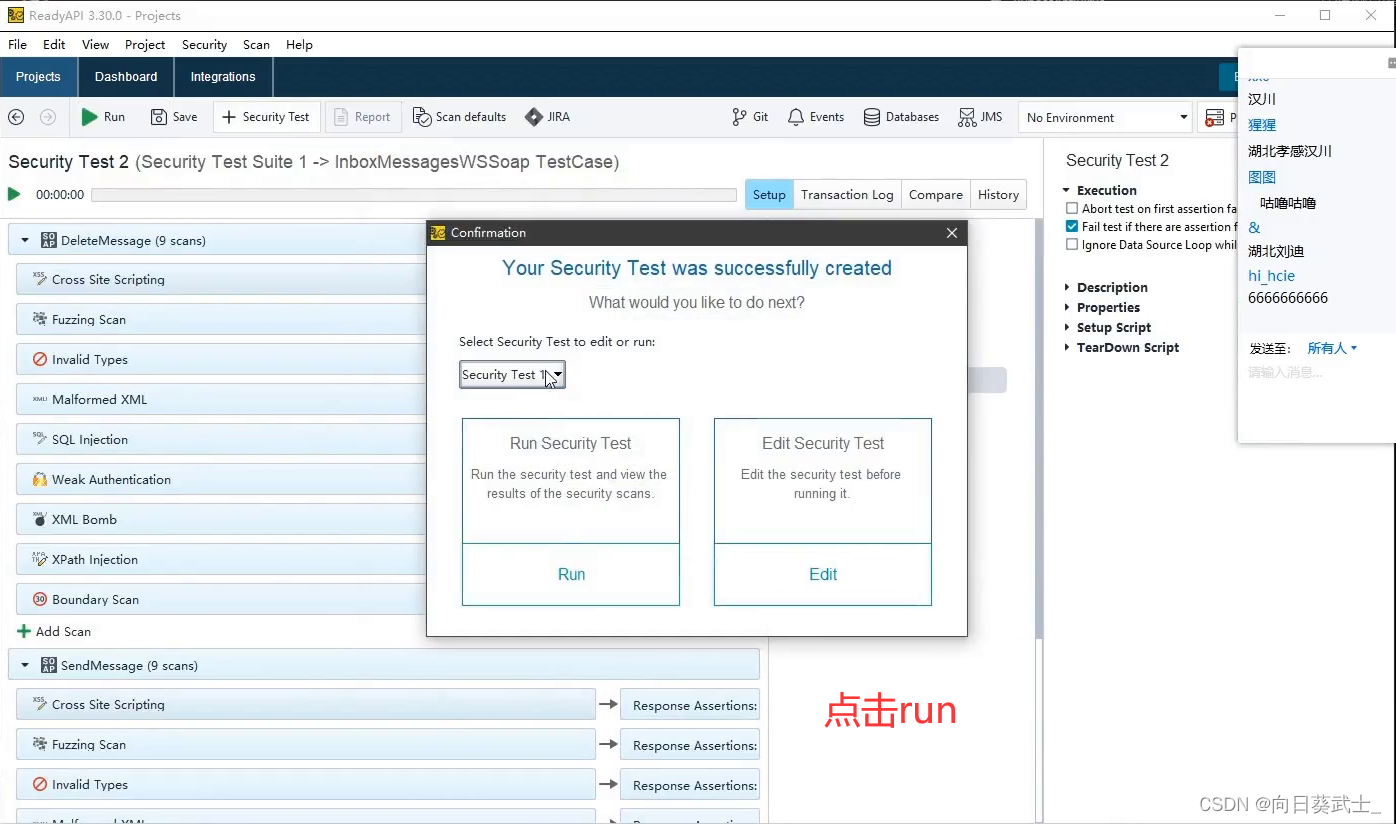Open the 所有人 recipient dropdown in chat

coord(1332,348)
